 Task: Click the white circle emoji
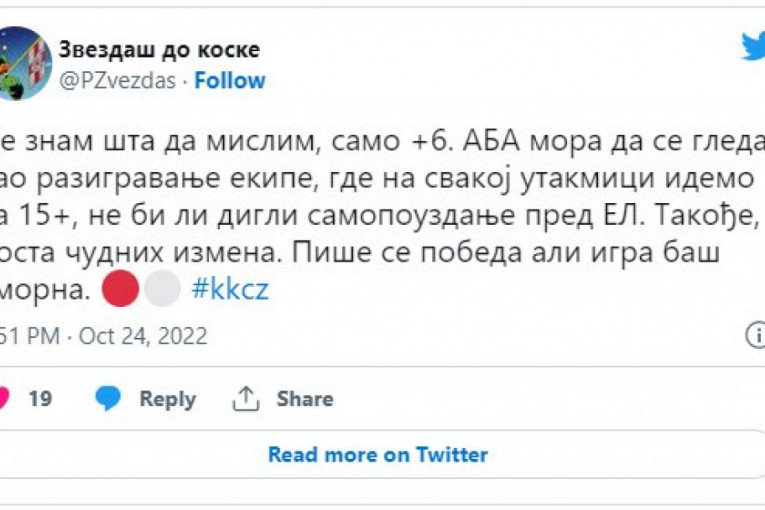[162, 289]
